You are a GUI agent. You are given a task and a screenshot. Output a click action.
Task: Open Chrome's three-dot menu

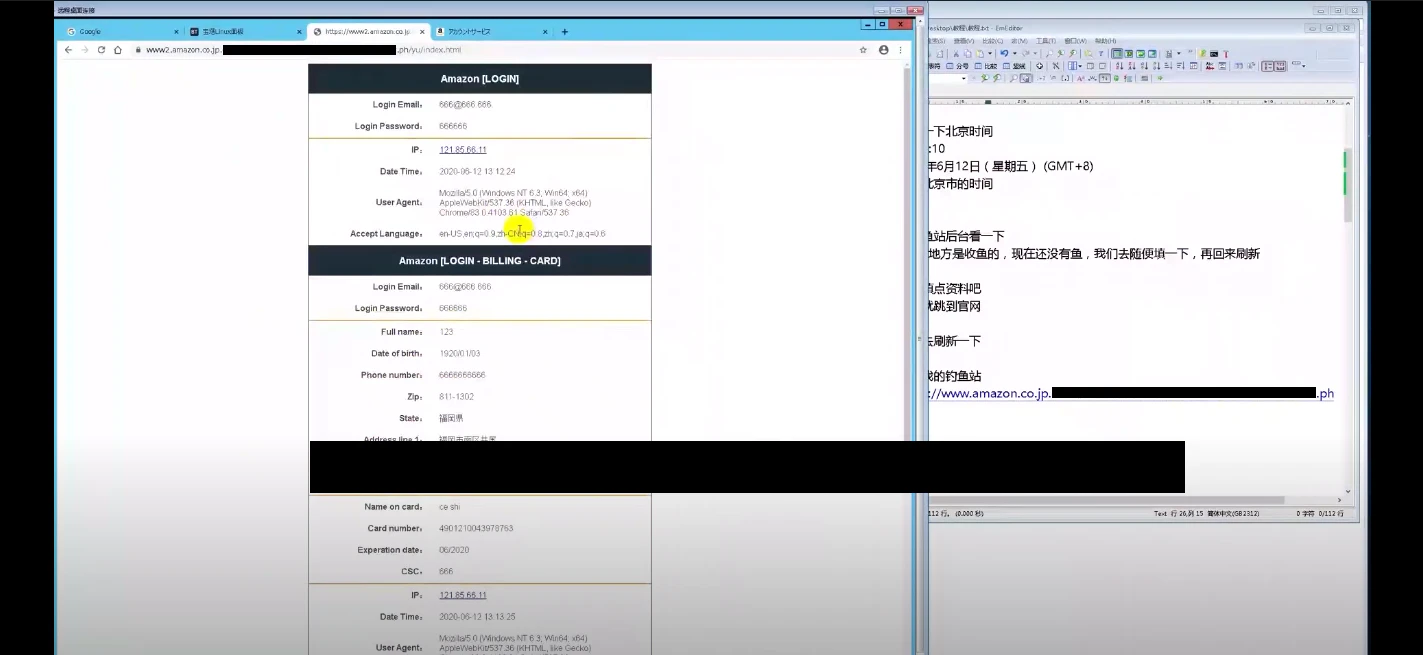[900, 49]
